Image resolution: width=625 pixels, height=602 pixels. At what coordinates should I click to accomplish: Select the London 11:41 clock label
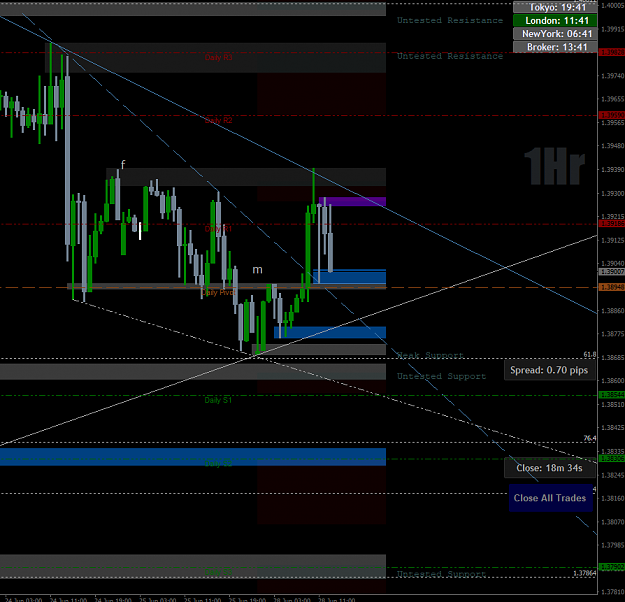pos(555,20)
